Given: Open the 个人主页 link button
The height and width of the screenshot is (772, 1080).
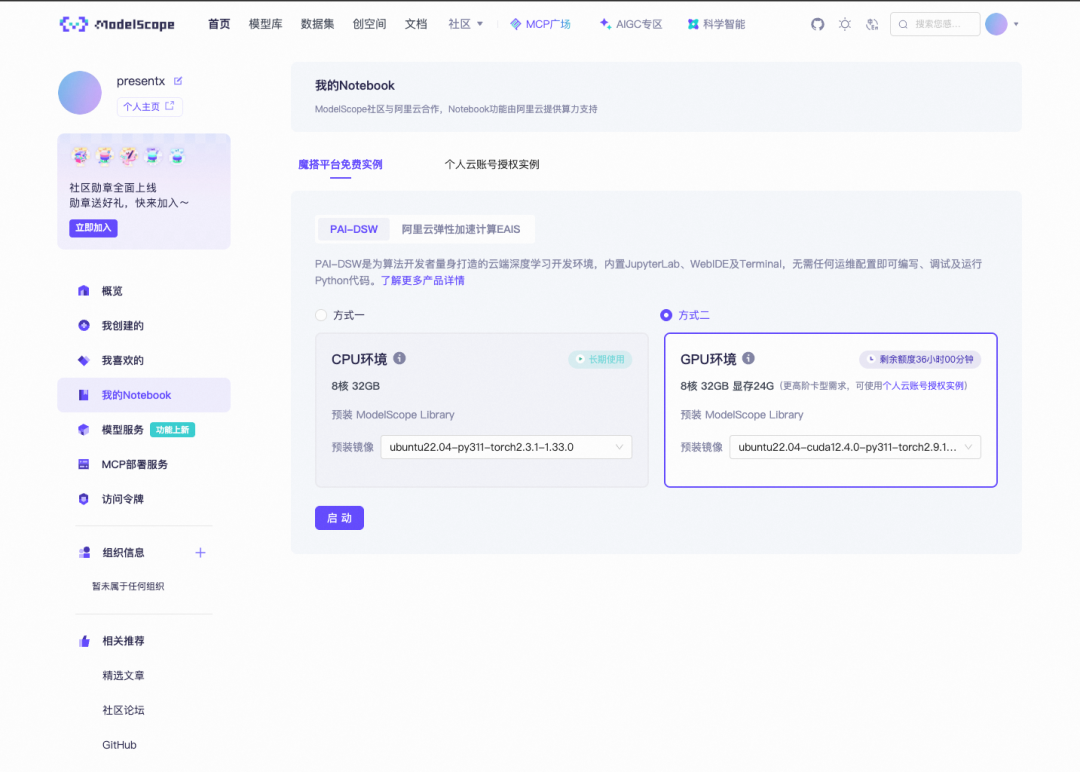Looking at the screenshot, I should [149, 106].
